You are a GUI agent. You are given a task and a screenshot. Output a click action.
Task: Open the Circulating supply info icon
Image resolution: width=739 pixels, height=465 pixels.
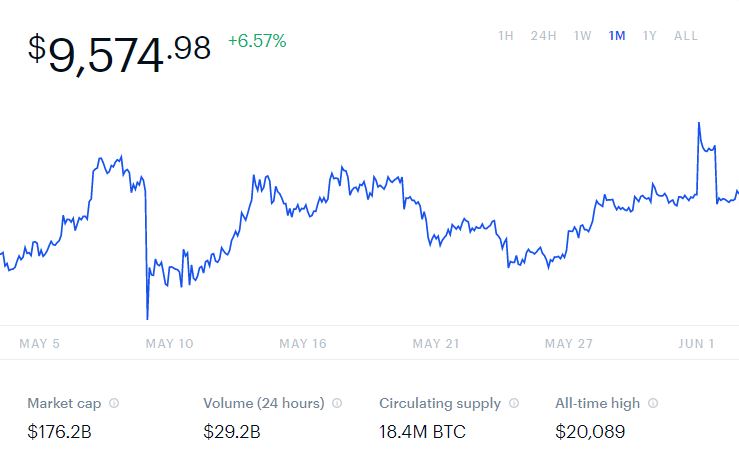[513, 404]
